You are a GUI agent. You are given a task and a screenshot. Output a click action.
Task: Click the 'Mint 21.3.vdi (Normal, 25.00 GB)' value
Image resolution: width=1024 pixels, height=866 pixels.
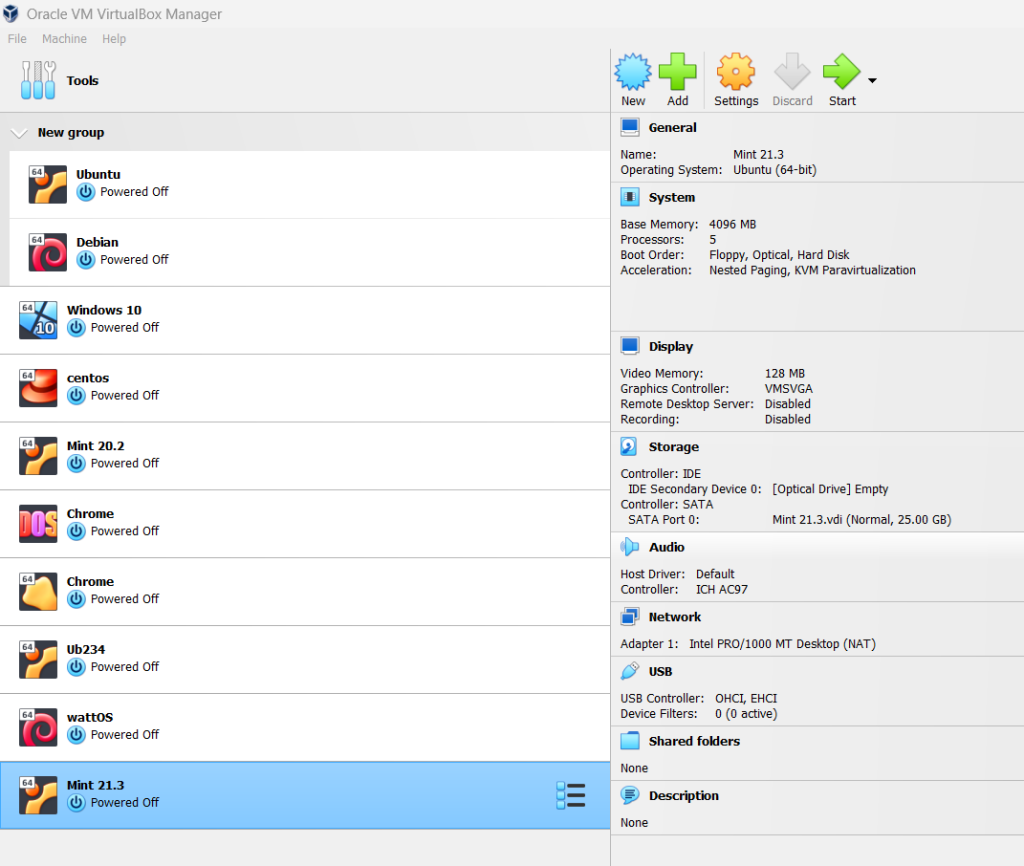[x=861, y=520]
